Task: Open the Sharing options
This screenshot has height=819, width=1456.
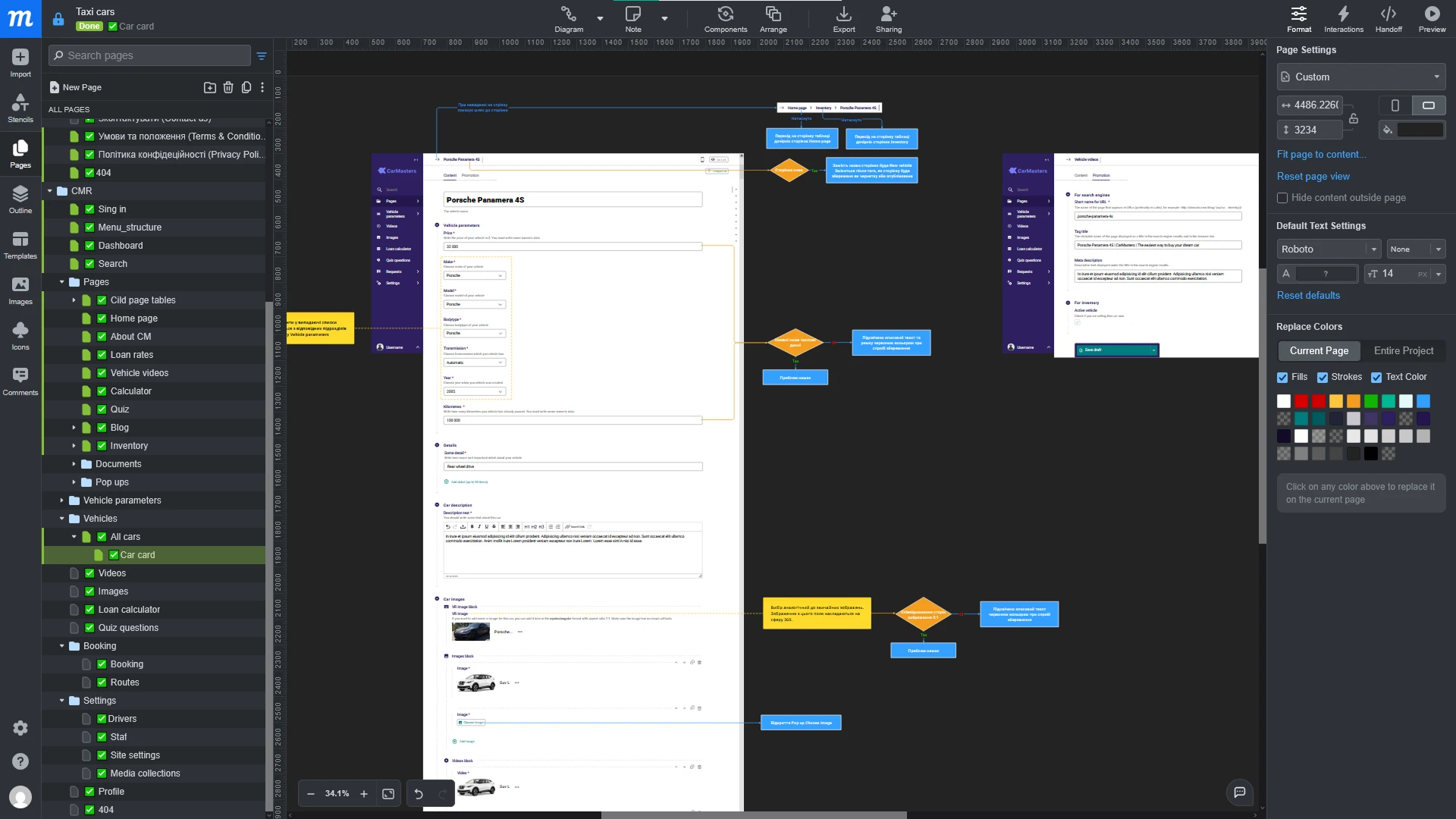Action: click(888, 18)
